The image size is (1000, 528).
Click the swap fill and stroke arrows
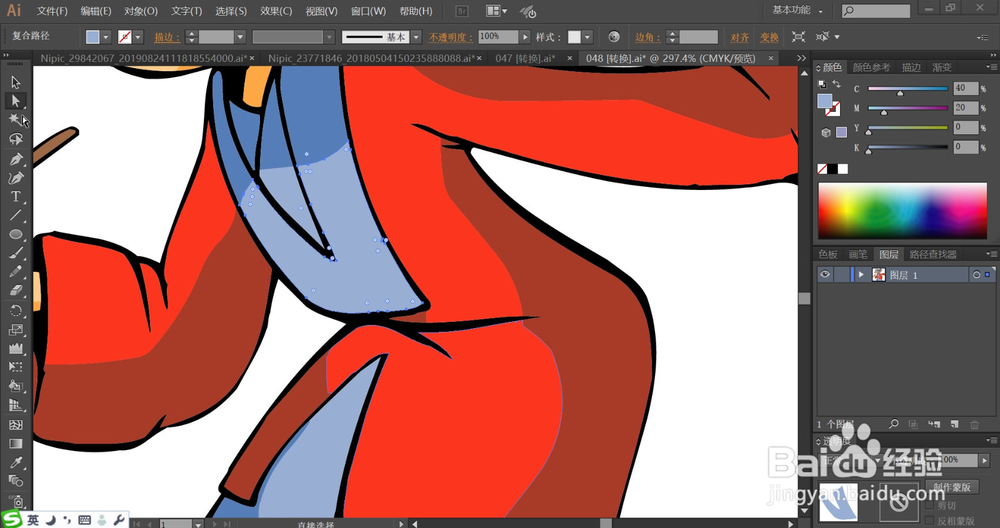[x=835, y=84]
